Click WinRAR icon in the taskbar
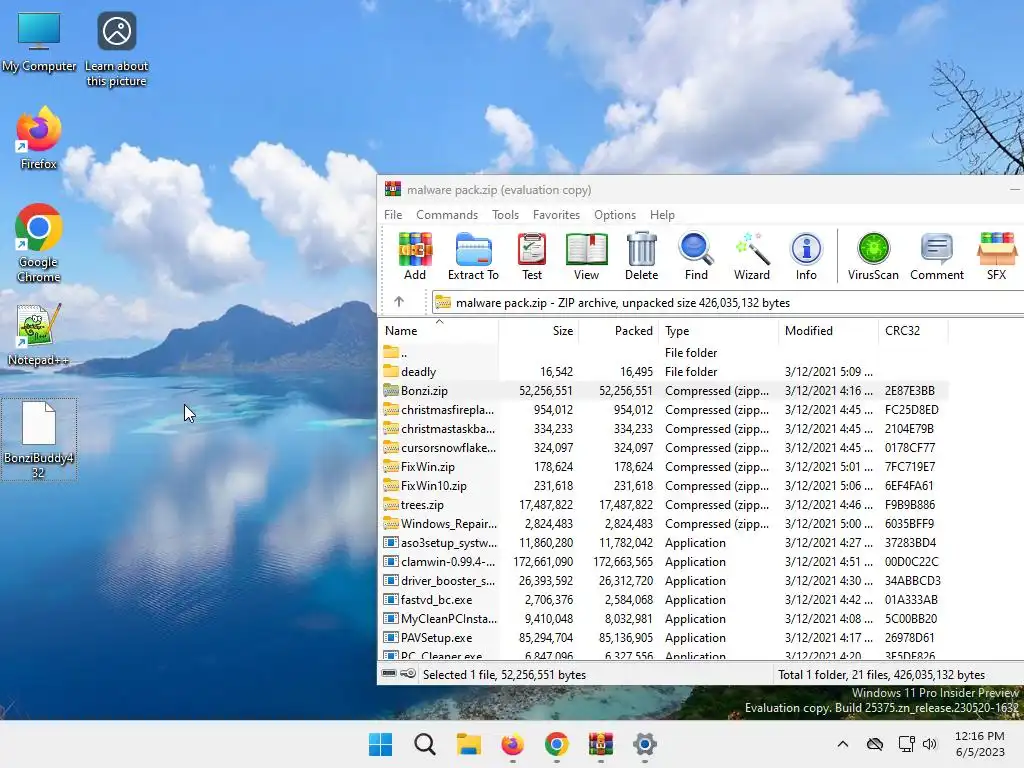This screenshot has width=1024, height=768. [601, 744]
